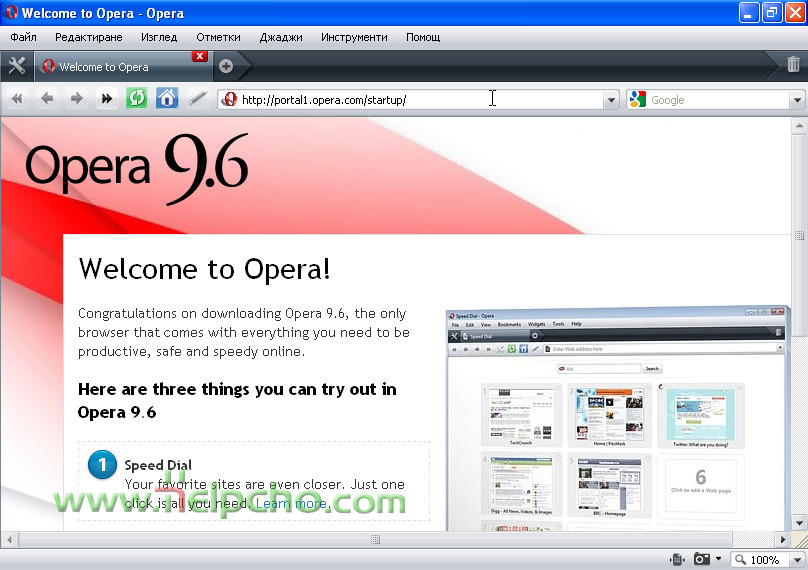Click into the Google search field
808x570 pixels.
(x=718, y=100)
